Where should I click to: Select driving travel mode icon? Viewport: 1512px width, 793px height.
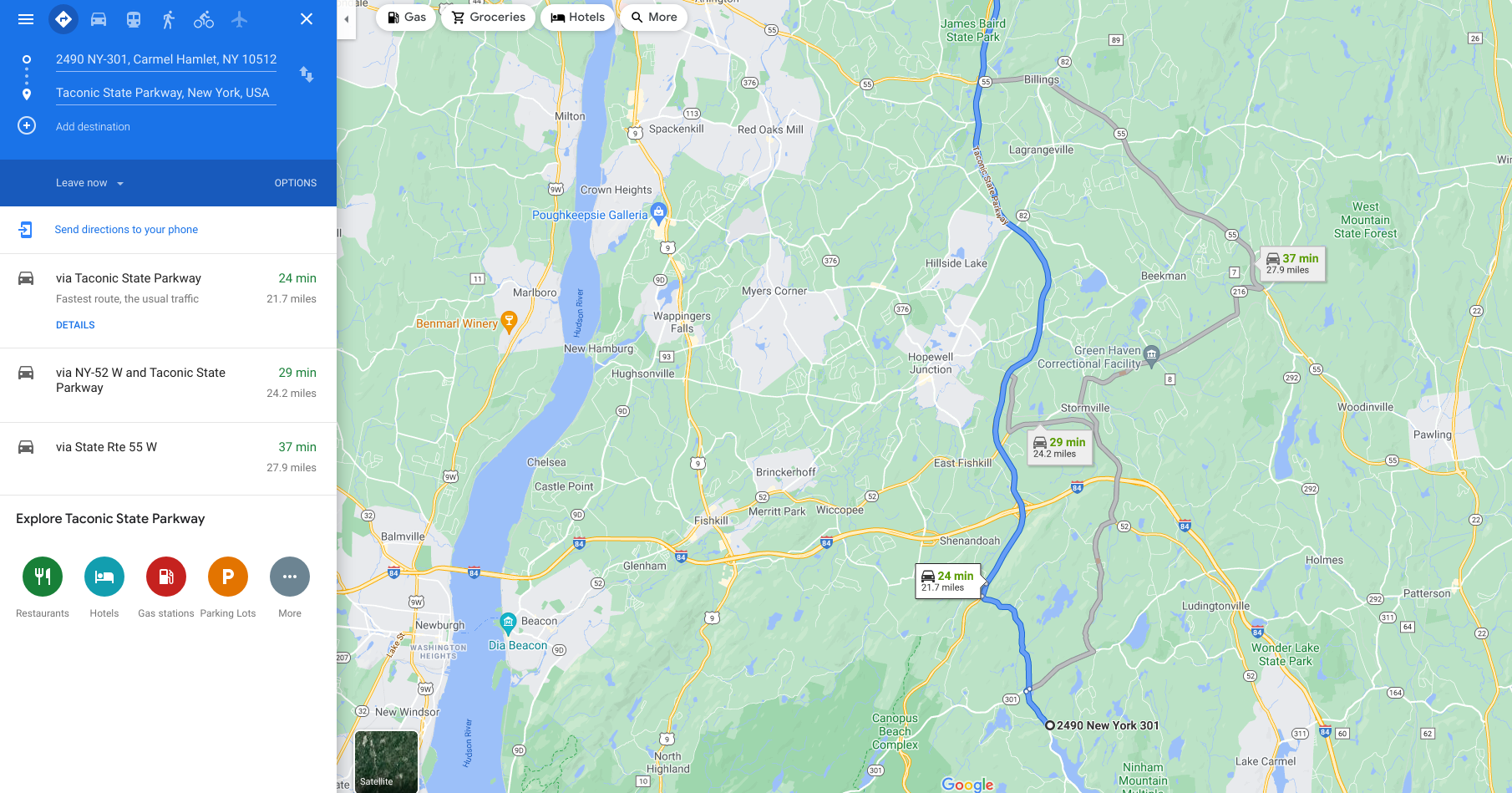(99, 19)
